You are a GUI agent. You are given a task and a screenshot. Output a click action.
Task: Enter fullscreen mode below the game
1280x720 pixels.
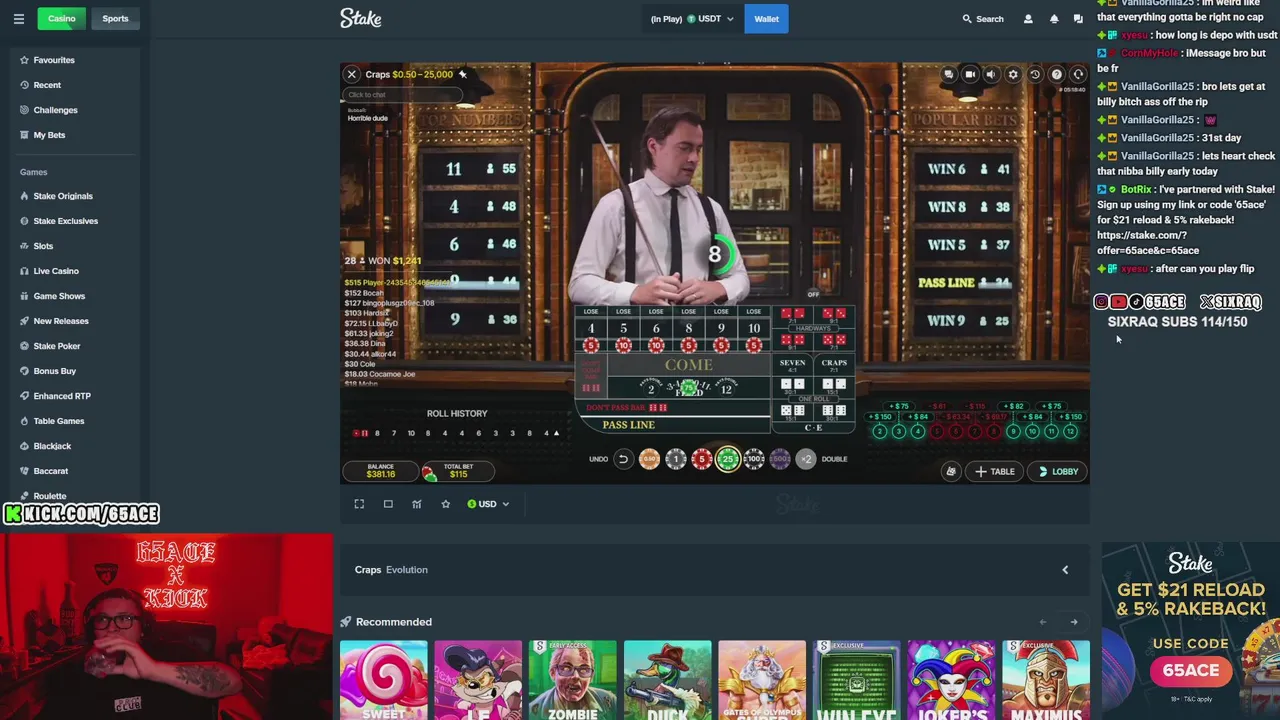click(x=359, y=504)
